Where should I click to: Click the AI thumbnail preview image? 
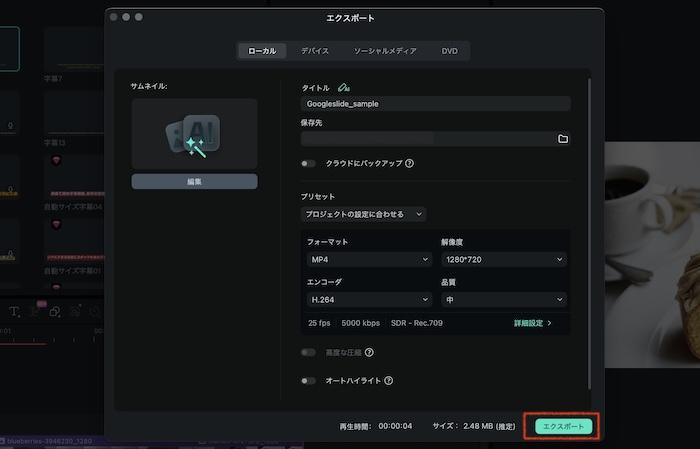click(x=194, y=134)
